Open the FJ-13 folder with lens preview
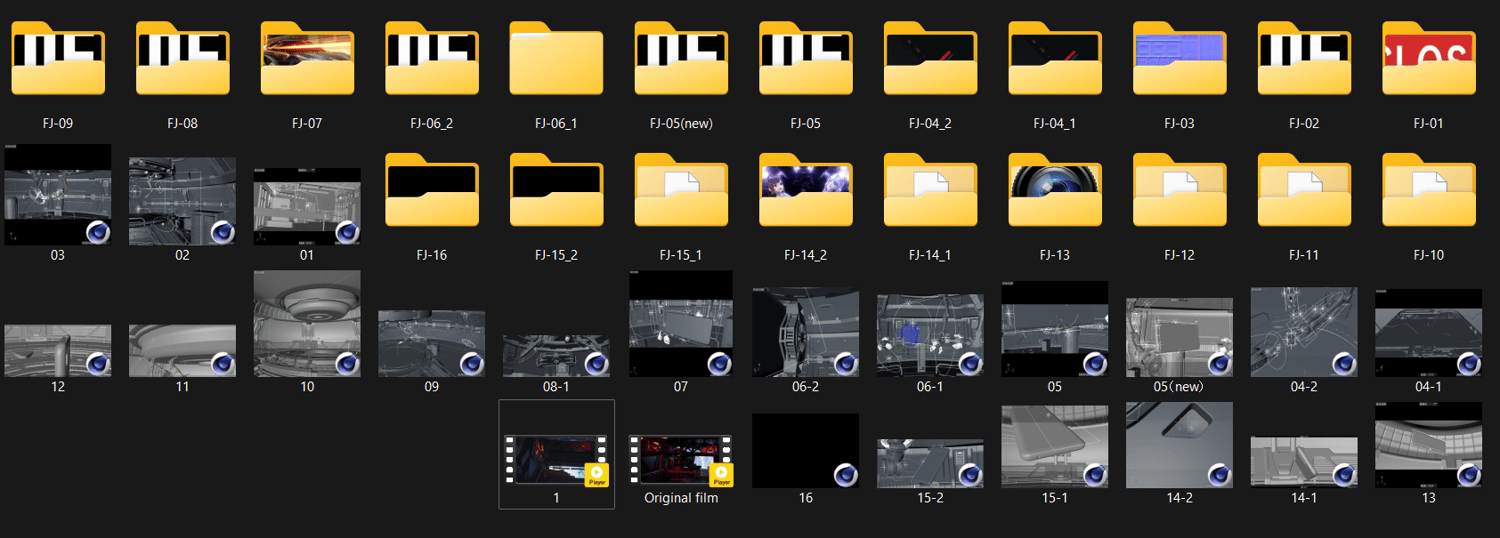Screen dimensions: 1500x538 [1055, 190]
